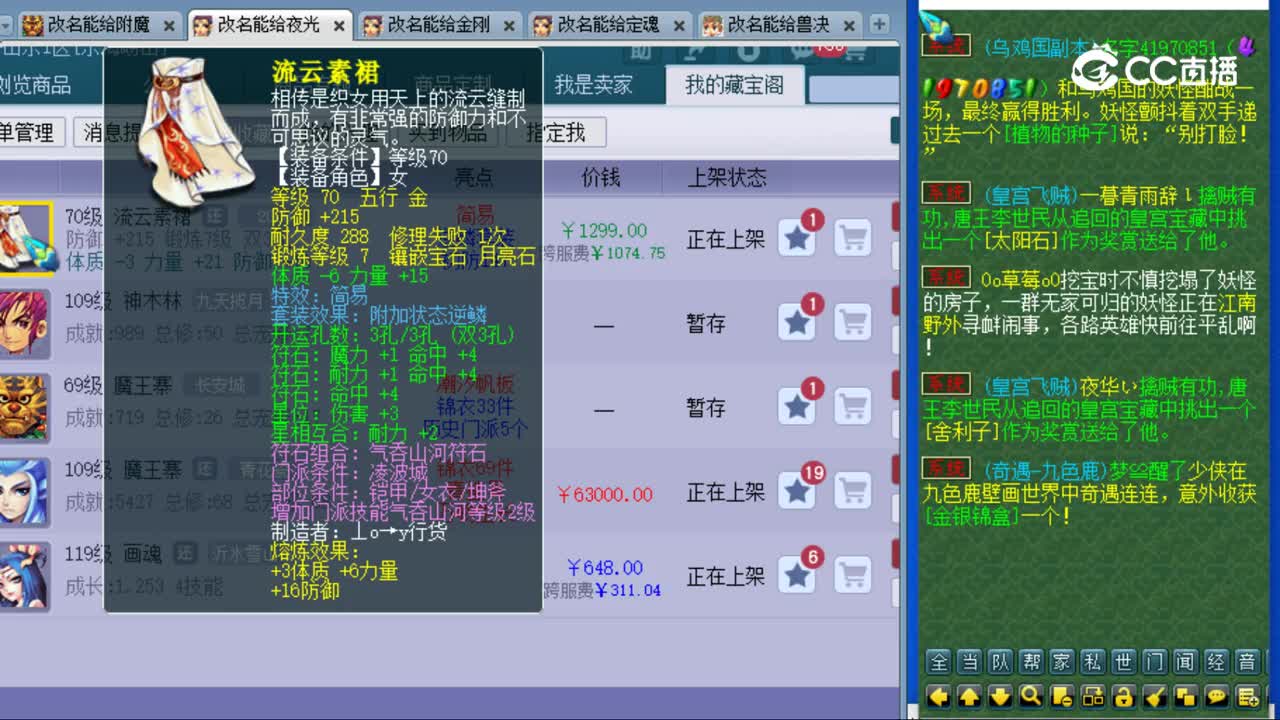Click the yellow left arrow chat icon

pos(938,696)
